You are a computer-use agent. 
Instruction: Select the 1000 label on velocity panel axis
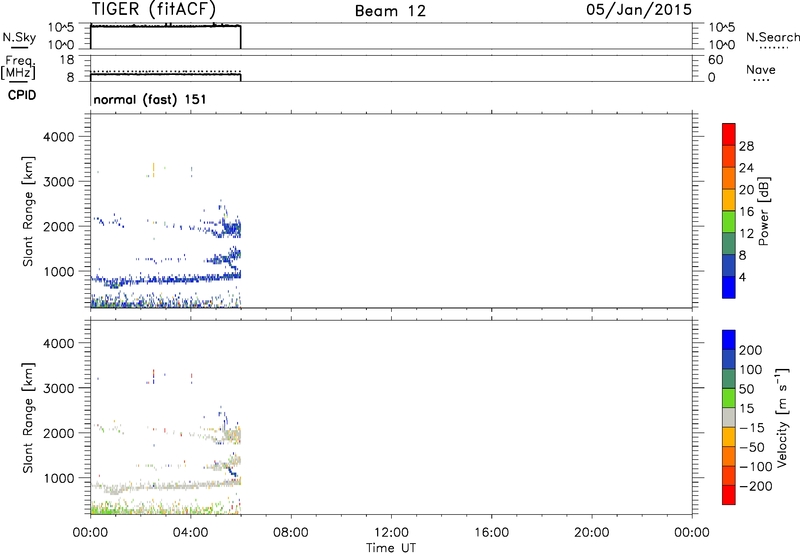pos(59,478)
